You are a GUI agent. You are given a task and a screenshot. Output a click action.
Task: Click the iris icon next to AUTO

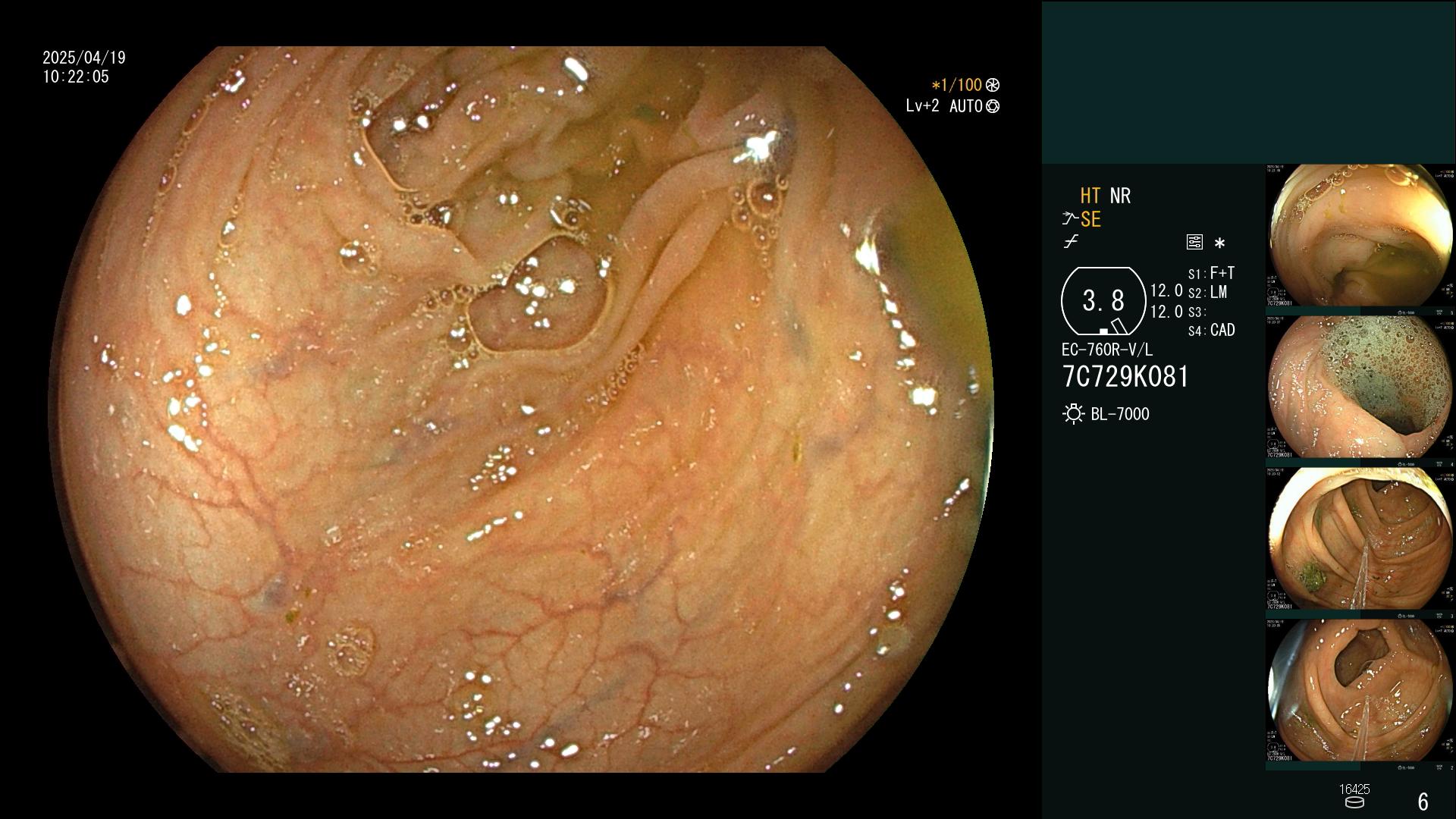tap(992, 106)
